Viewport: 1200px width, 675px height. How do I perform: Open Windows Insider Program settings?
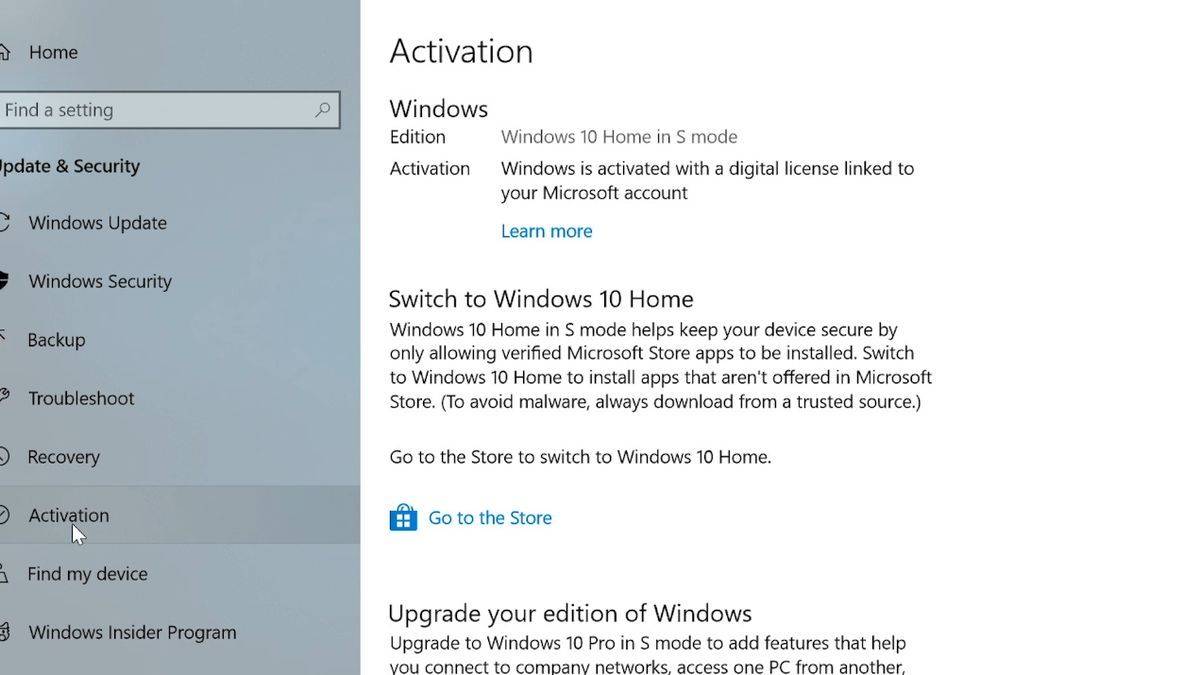click(x=131, y=632)
